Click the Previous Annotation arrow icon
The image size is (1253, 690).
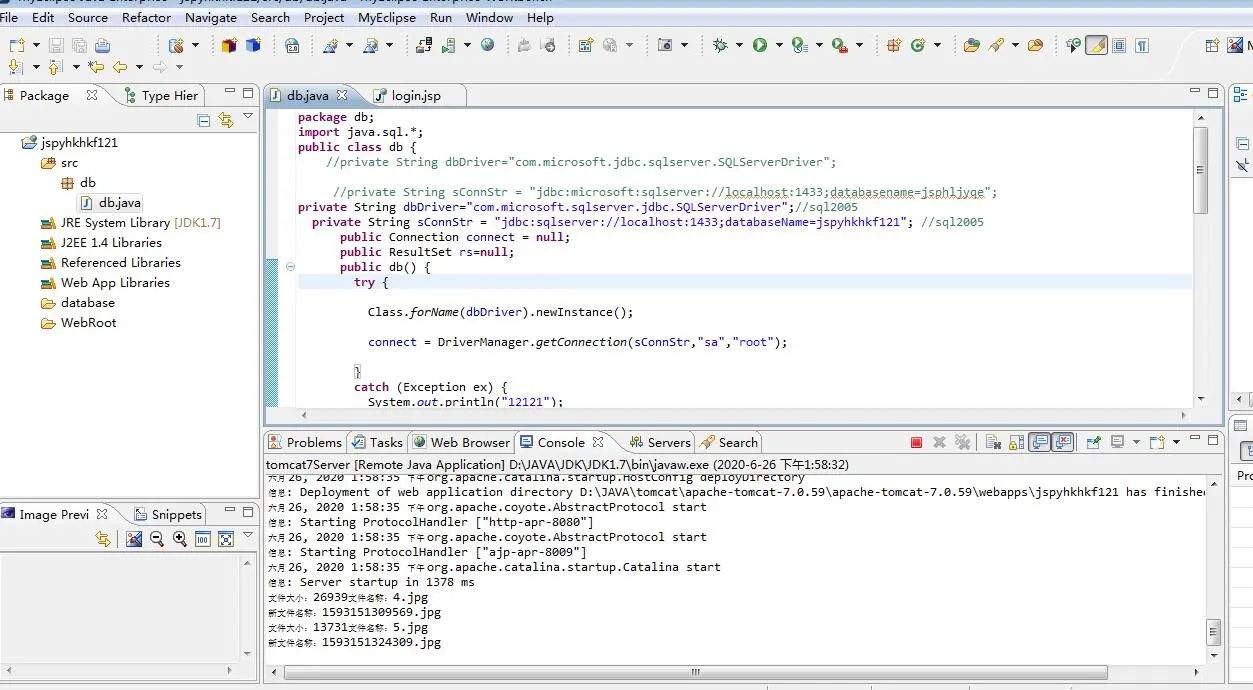(x=54, y=67)
